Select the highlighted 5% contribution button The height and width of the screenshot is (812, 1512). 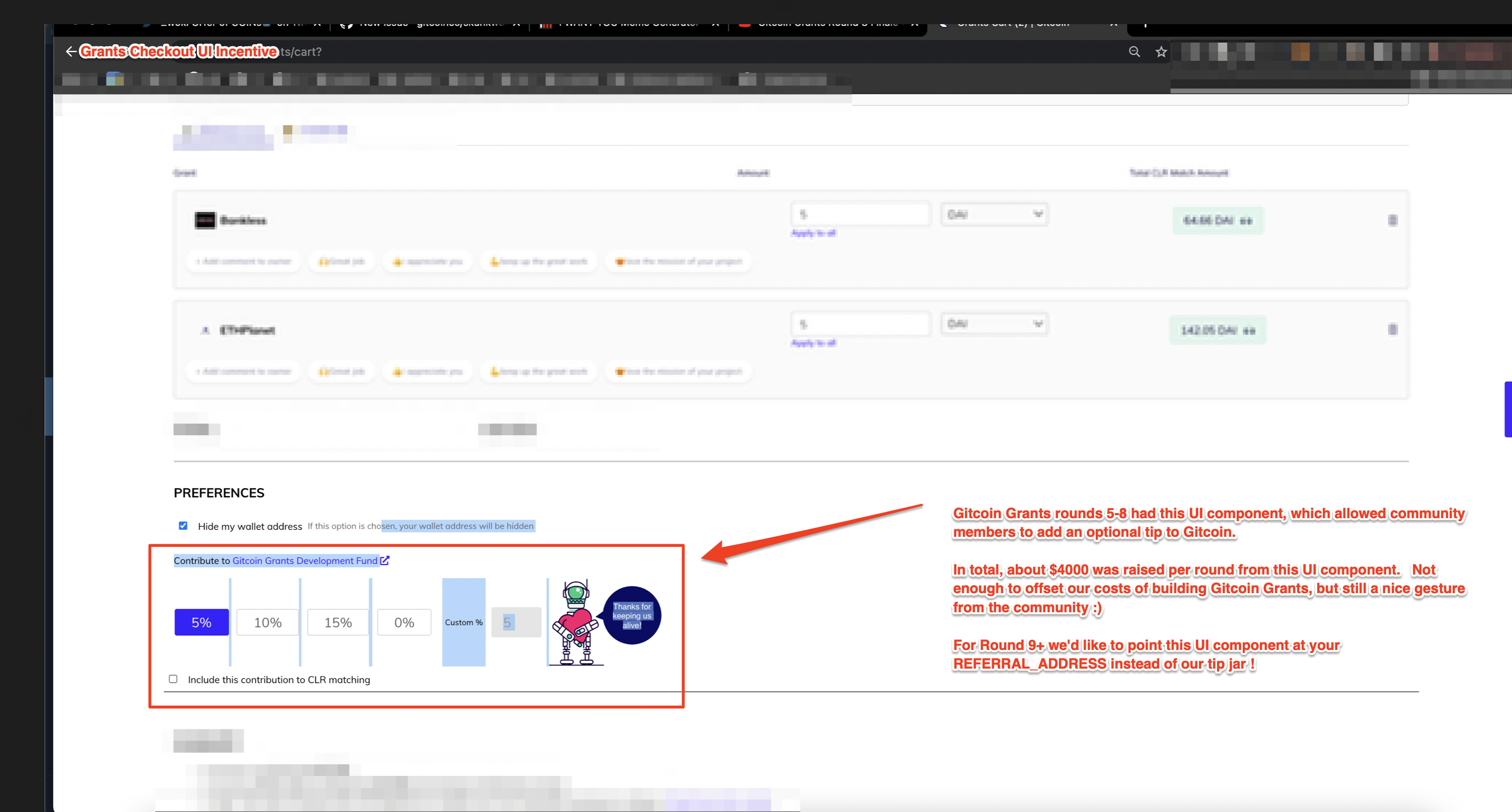point(201,622)
